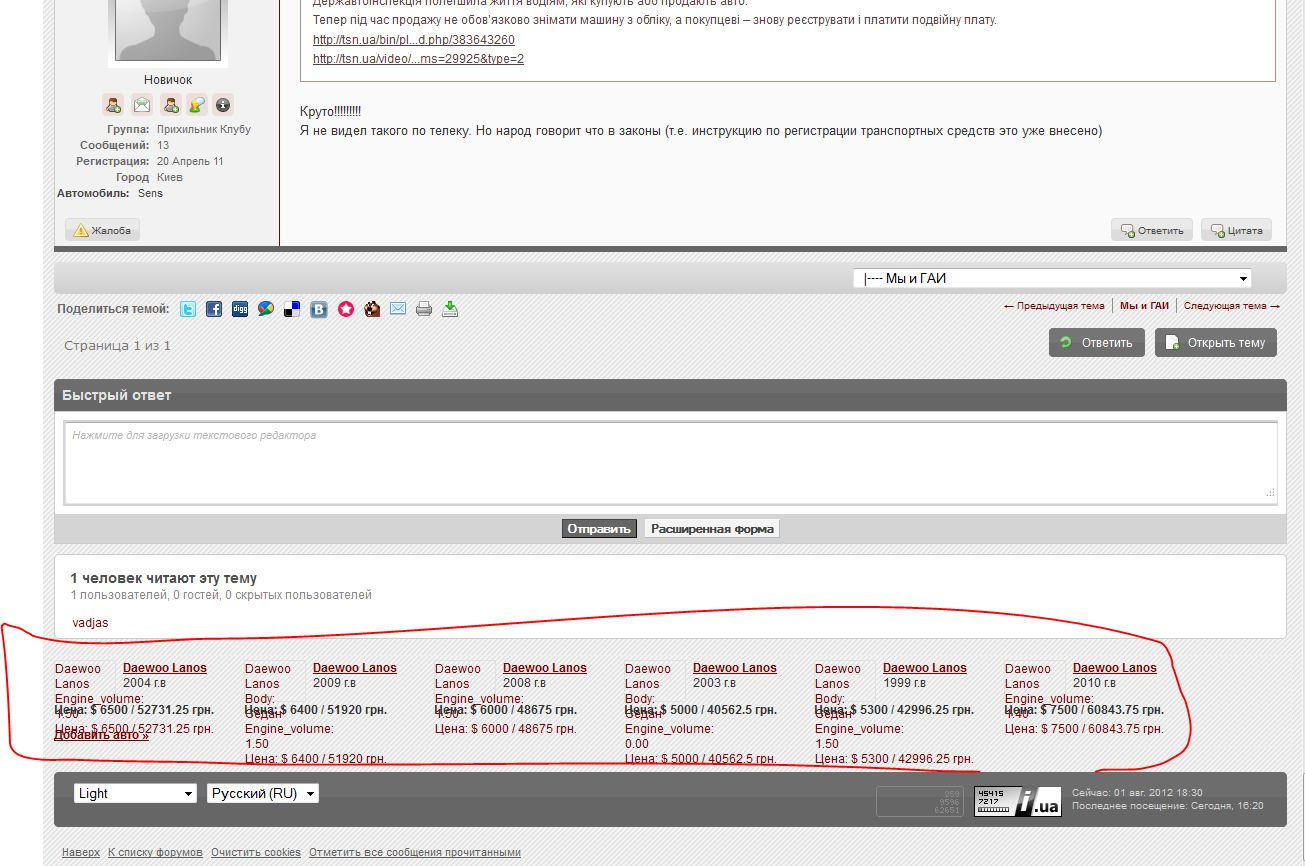
Task: Share topic via Digg icon
Action: (240, 309)
